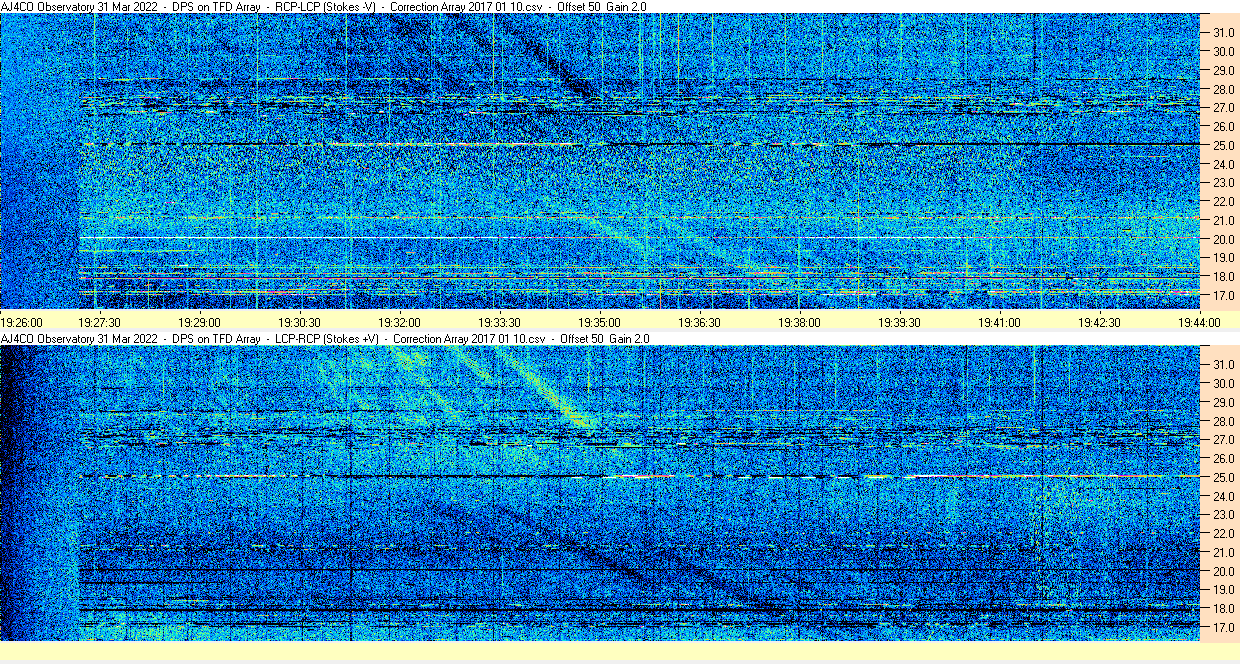1240x664 pixels.
Task: Click the LCP-RCP (Stokes +V) title text
Action: click(328, 339)
